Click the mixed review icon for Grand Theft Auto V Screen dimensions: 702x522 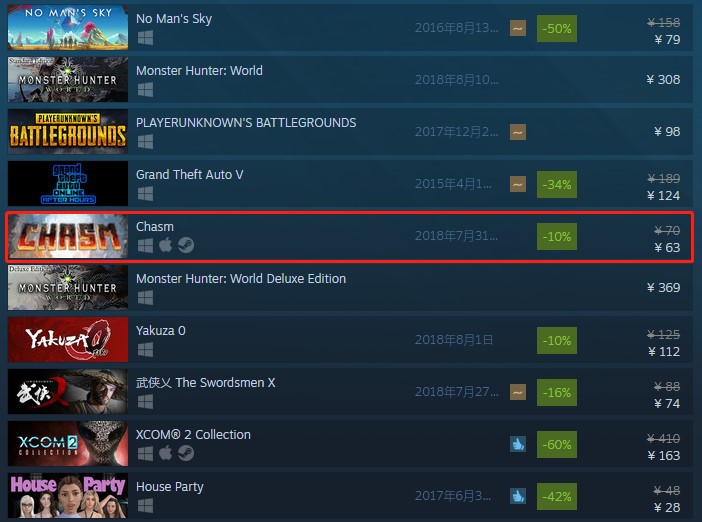(518, 184)
